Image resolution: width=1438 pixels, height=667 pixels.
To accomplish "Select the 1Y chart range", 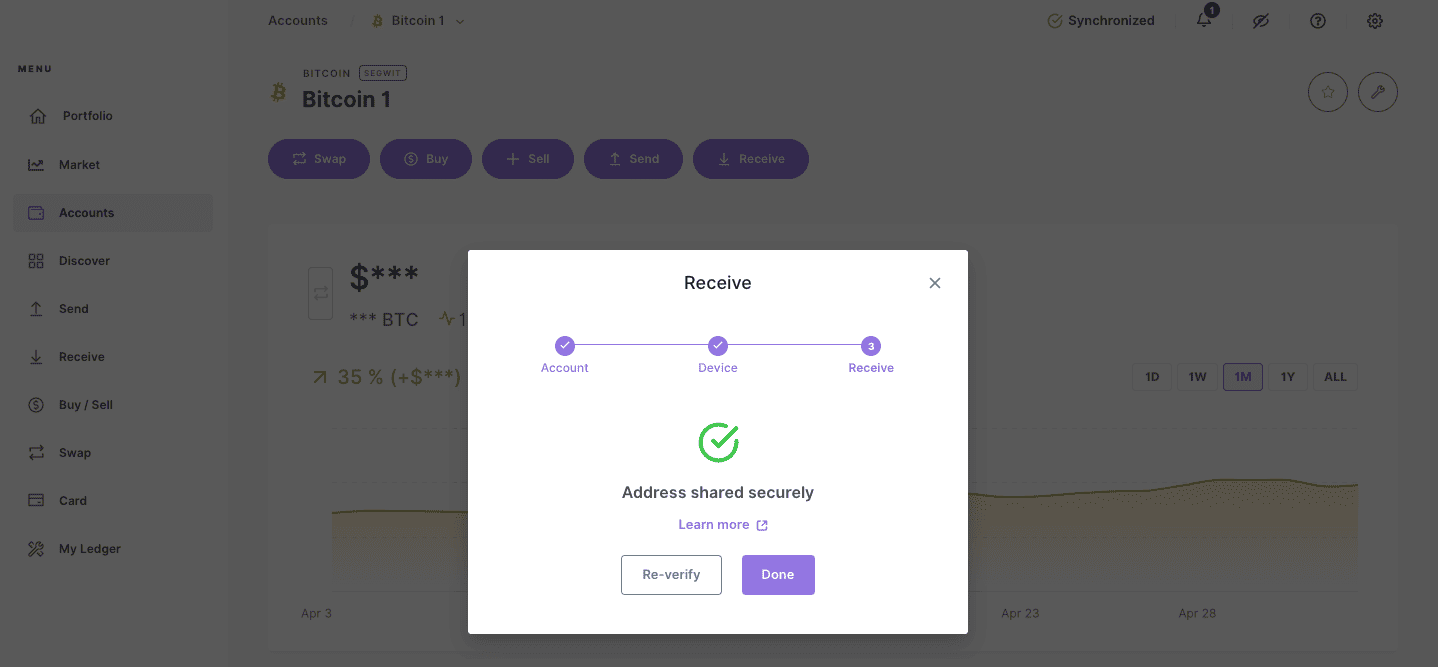I will coord(1288,377).
